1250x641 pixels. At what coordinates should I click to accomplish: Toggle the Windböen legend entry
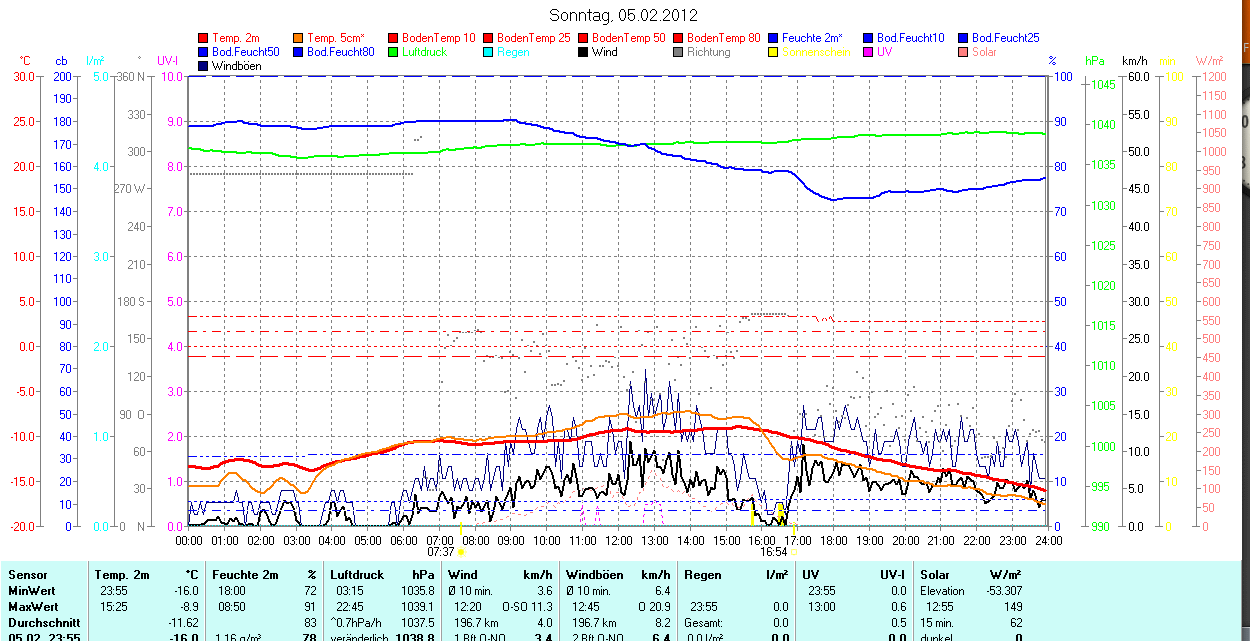[236, 66]
